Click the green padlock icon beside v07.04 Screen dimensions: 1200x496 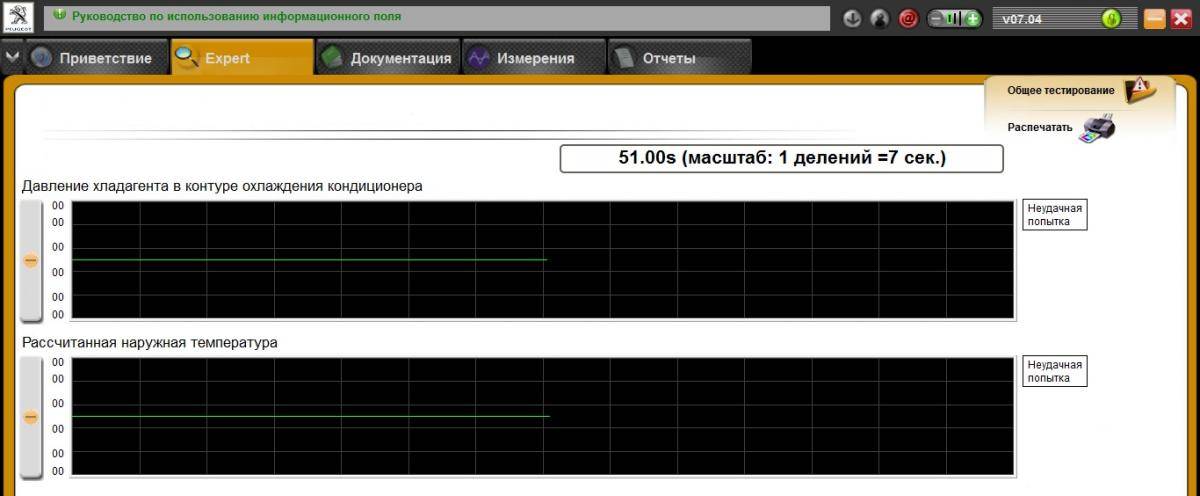[x=1111, y=18]
